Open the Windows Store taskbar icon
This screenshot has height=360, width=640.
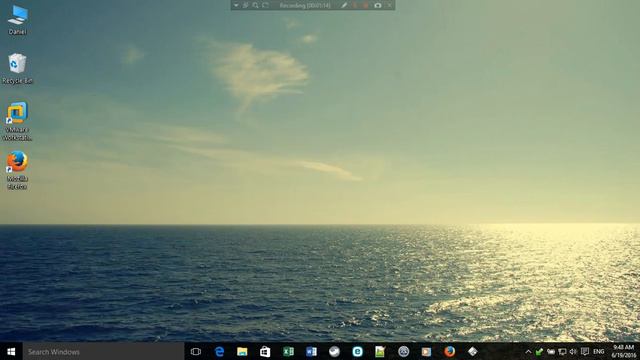(x=265, y=351)
